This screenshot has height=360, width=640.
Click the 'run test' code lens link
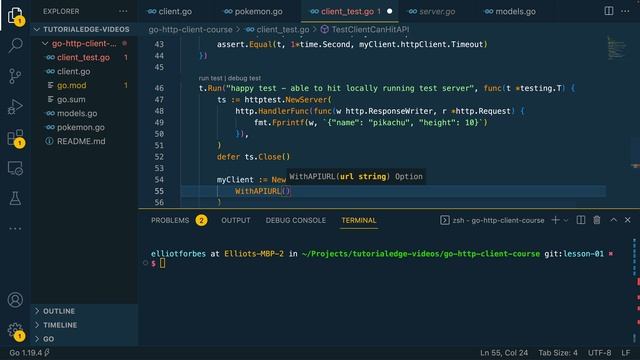coord(210,78)
